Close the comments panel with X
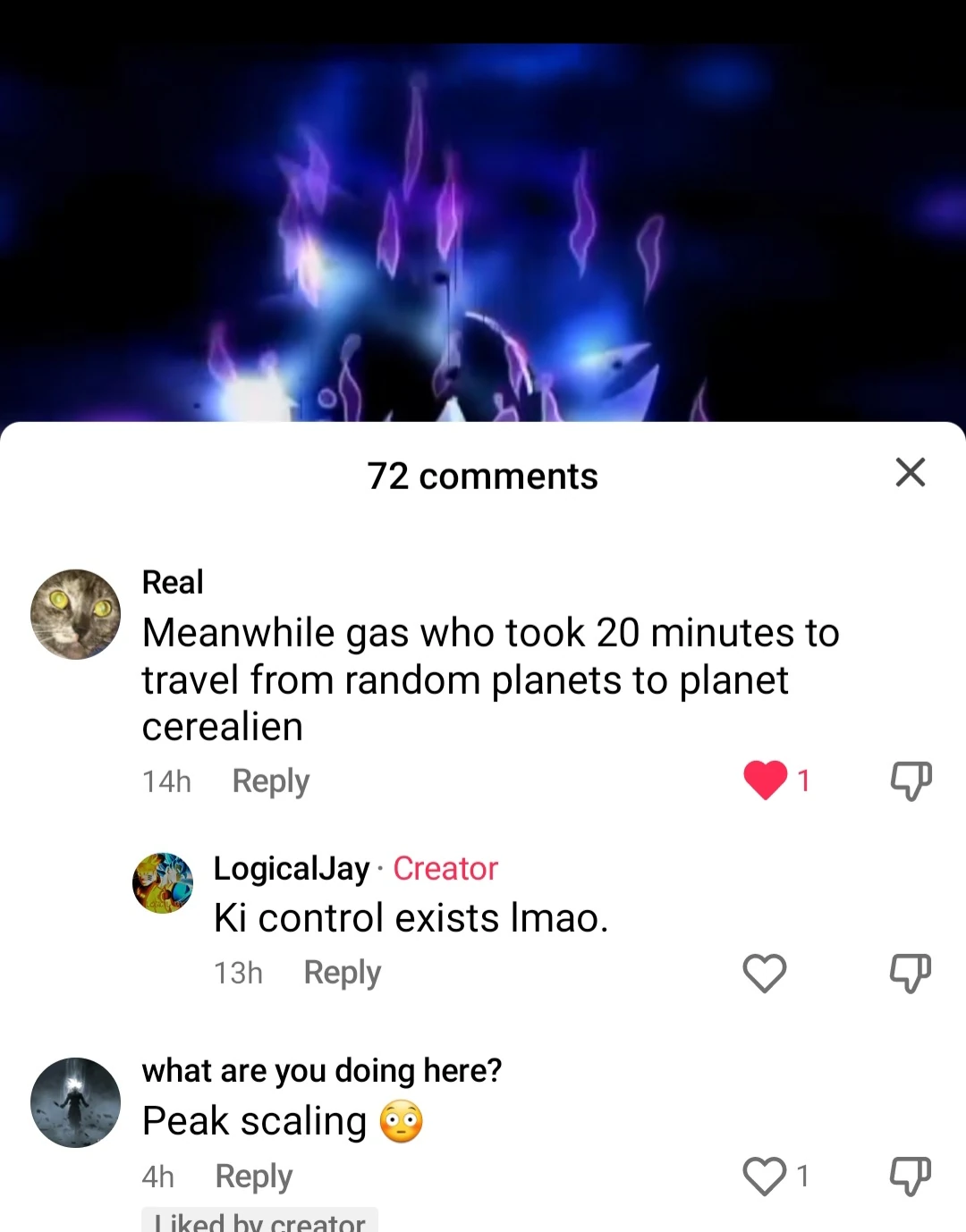 point(910,472)
